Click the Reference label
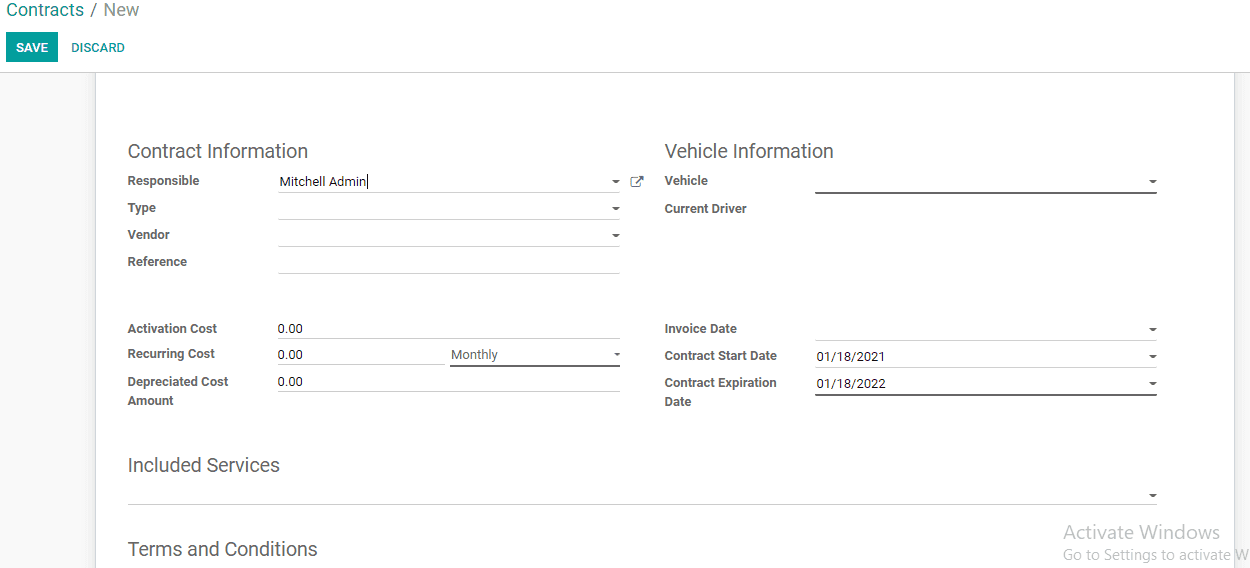The width and height of the screenshot is (1250, 568). pyautogui.click(x=157, y=262)
